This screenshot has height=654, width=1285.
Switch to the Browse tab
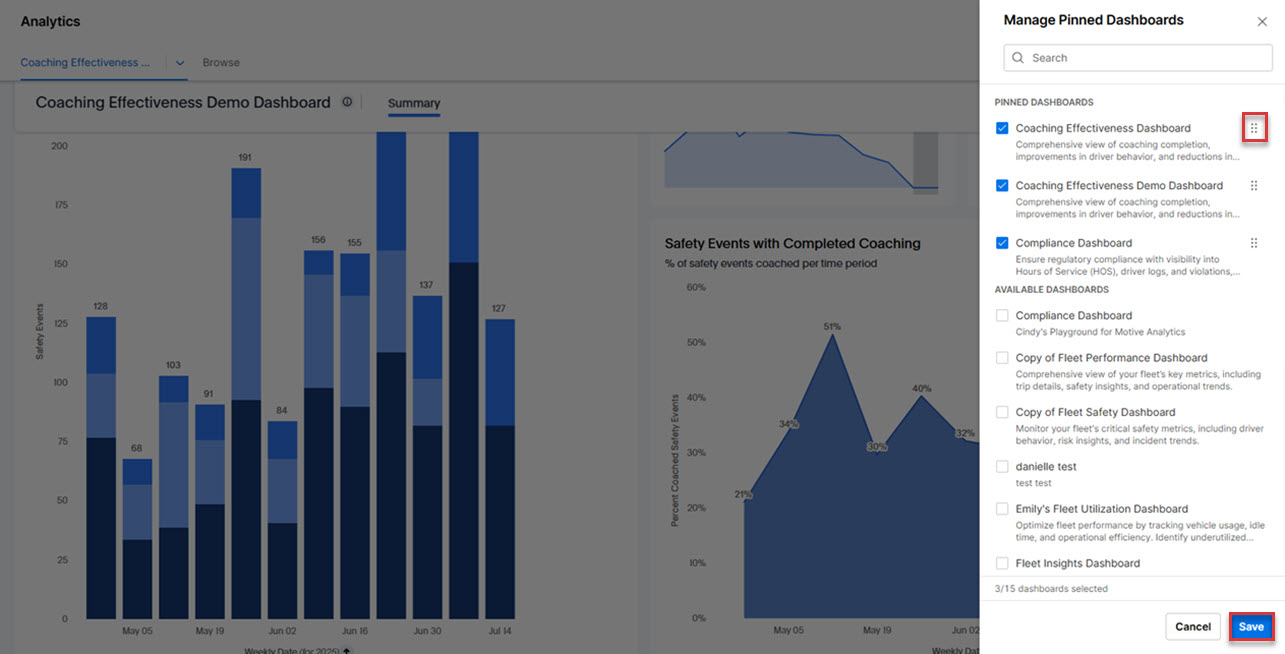pyautogui.click(x=220, y=62)
